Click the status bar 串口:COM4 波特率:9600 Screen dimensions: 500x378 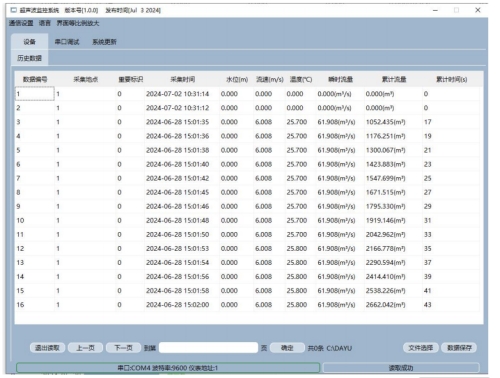point(168,368)
